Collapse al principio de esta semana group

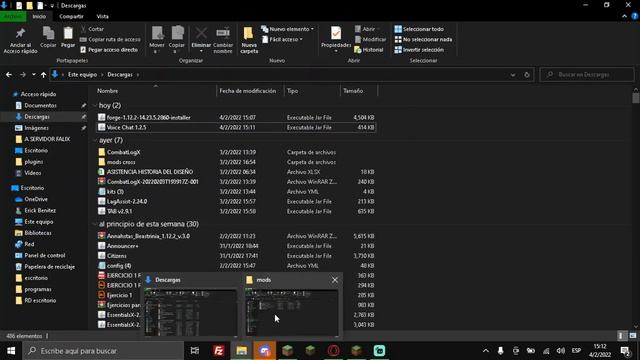click(x=95, y=224)
